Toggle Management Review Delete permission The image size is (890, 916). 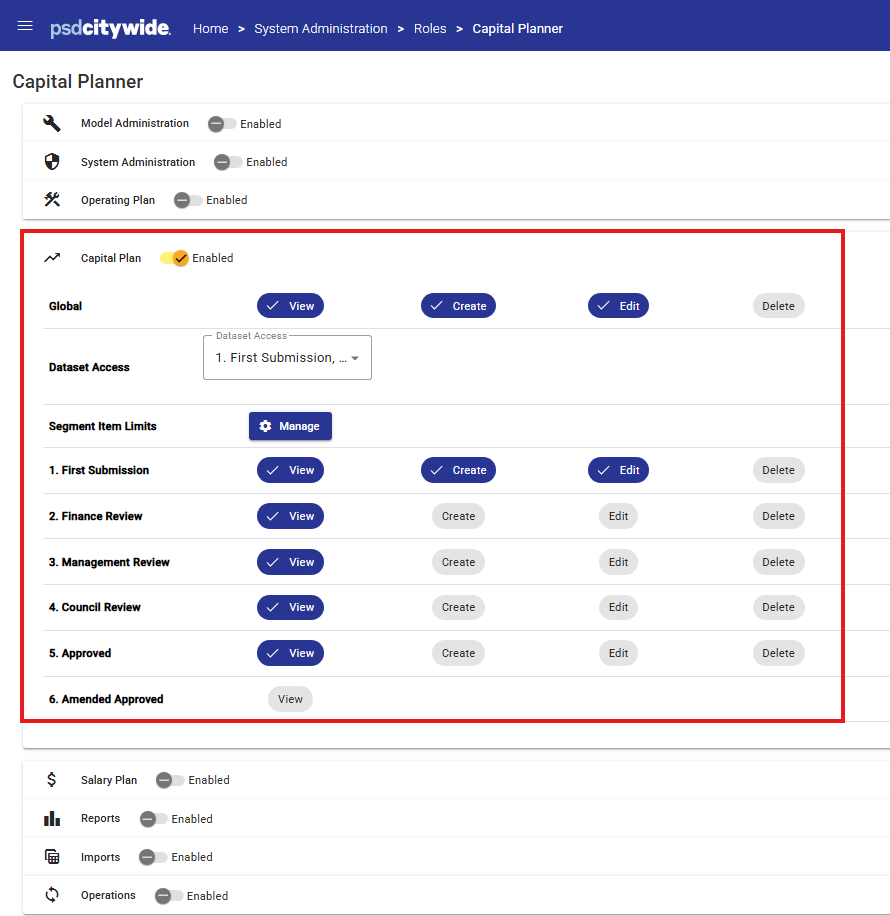[x=778, y=562]
